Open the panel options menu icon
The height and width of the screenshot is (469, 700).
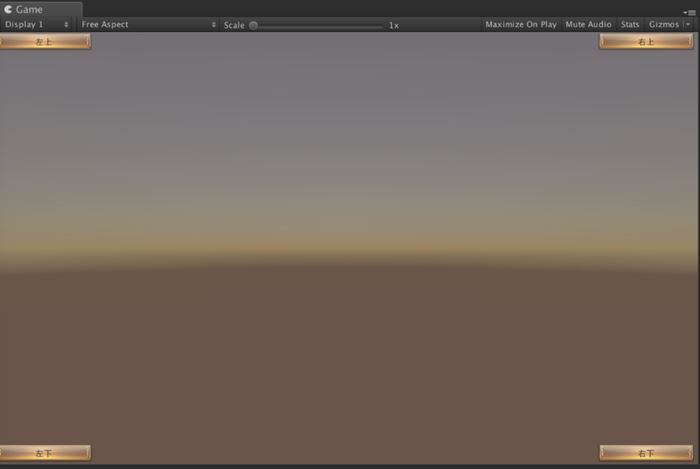688,11
